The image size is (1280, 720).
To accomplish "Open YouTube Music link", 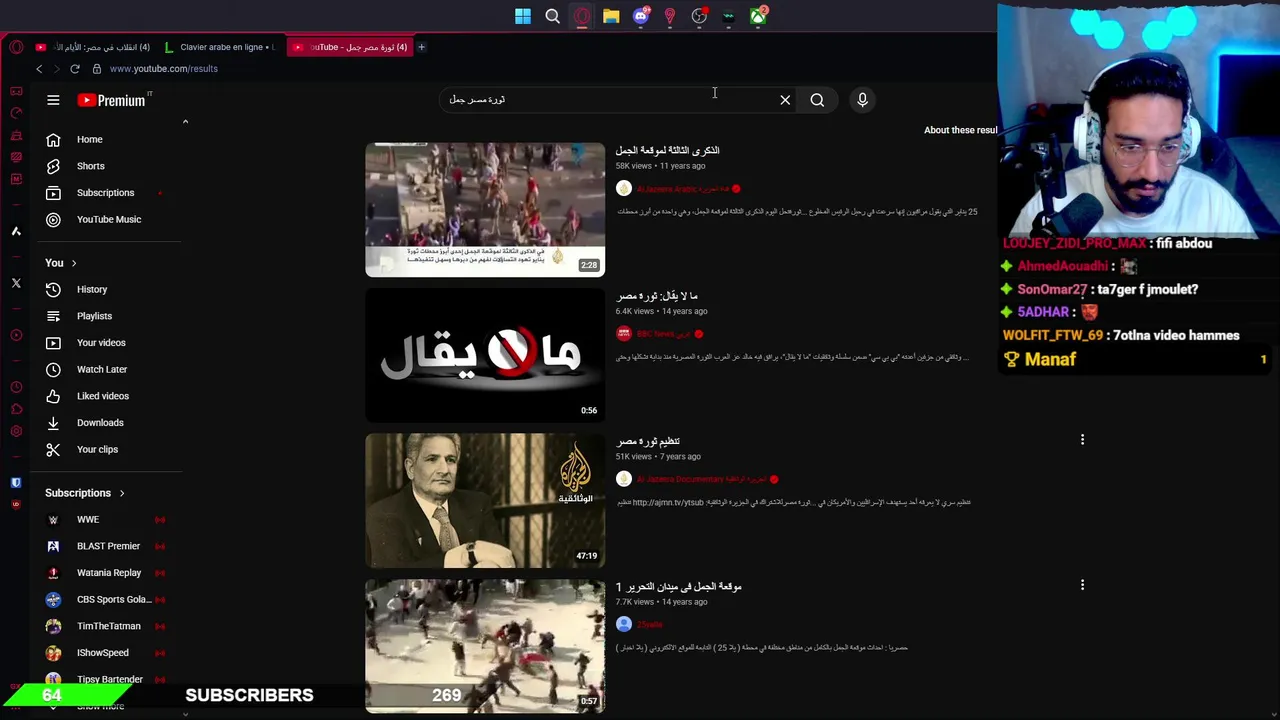I will (108, 219).
